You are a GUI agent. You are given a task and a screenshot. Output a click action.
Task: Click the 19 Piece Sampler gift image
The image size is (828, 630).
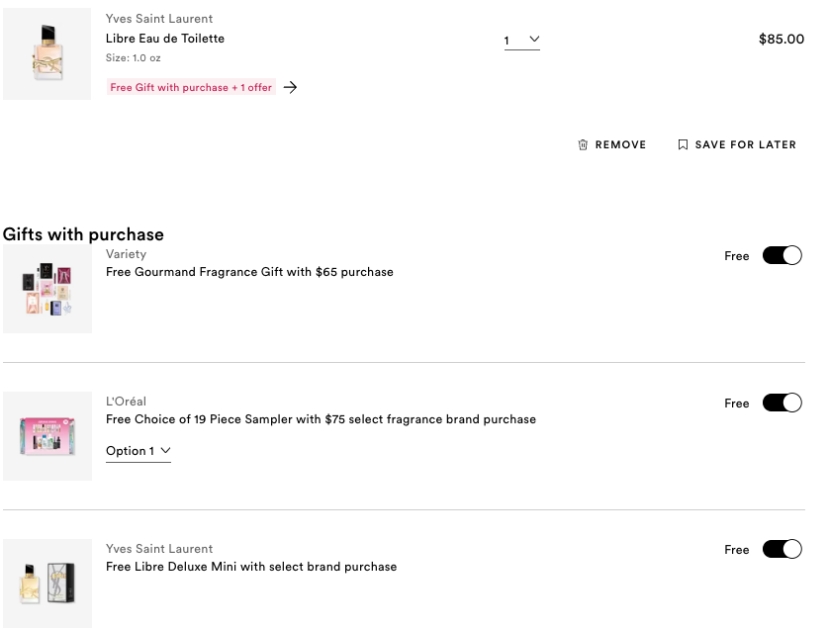point(47,436)
